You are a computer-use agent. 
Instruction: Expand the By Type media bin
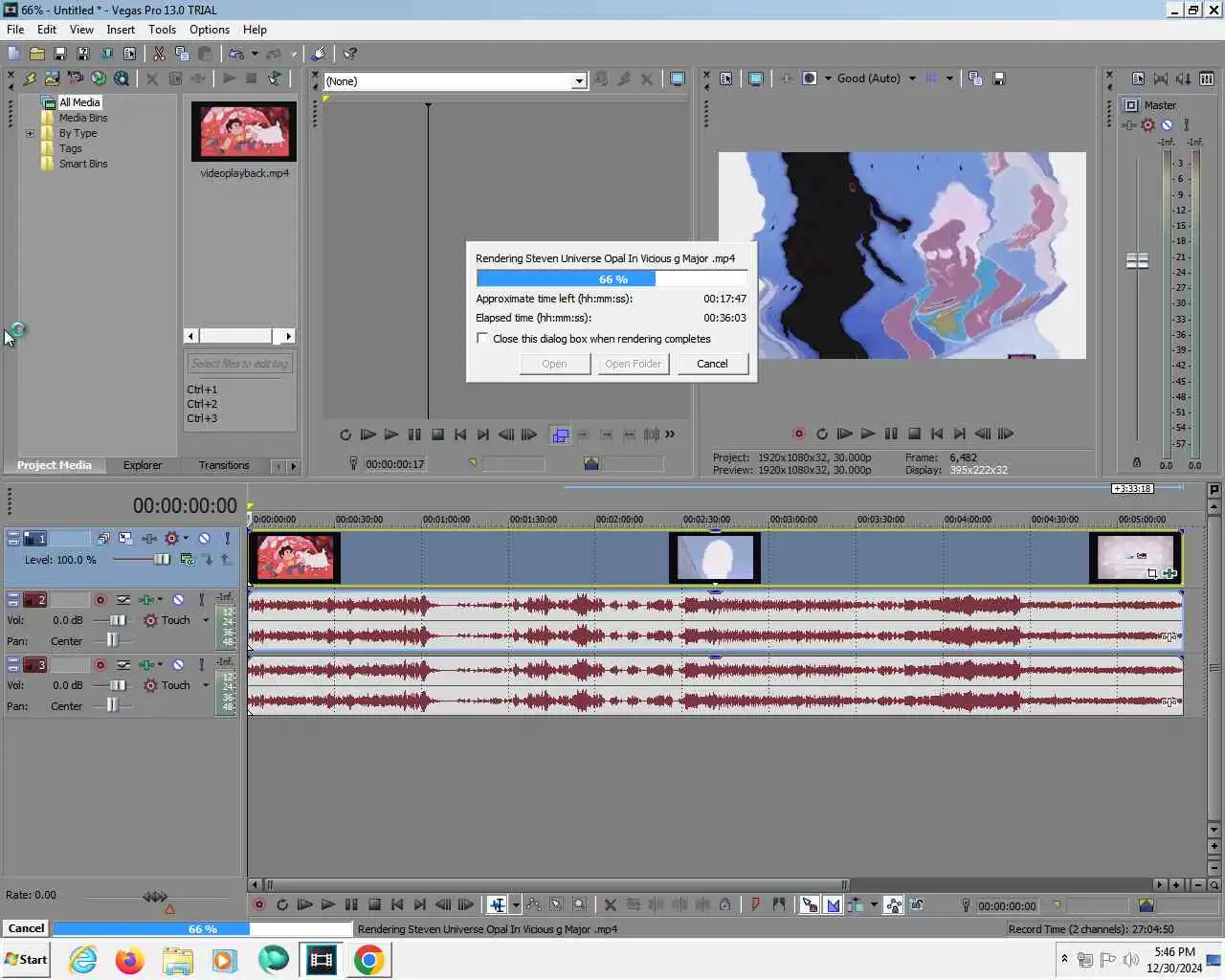coord(30,133)
